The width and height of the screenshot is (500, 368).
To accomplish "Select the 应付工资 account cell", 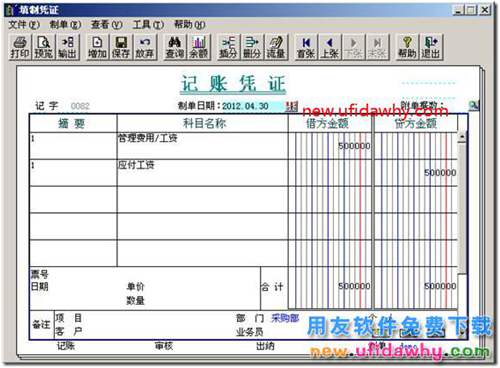I will click(202, 173).
